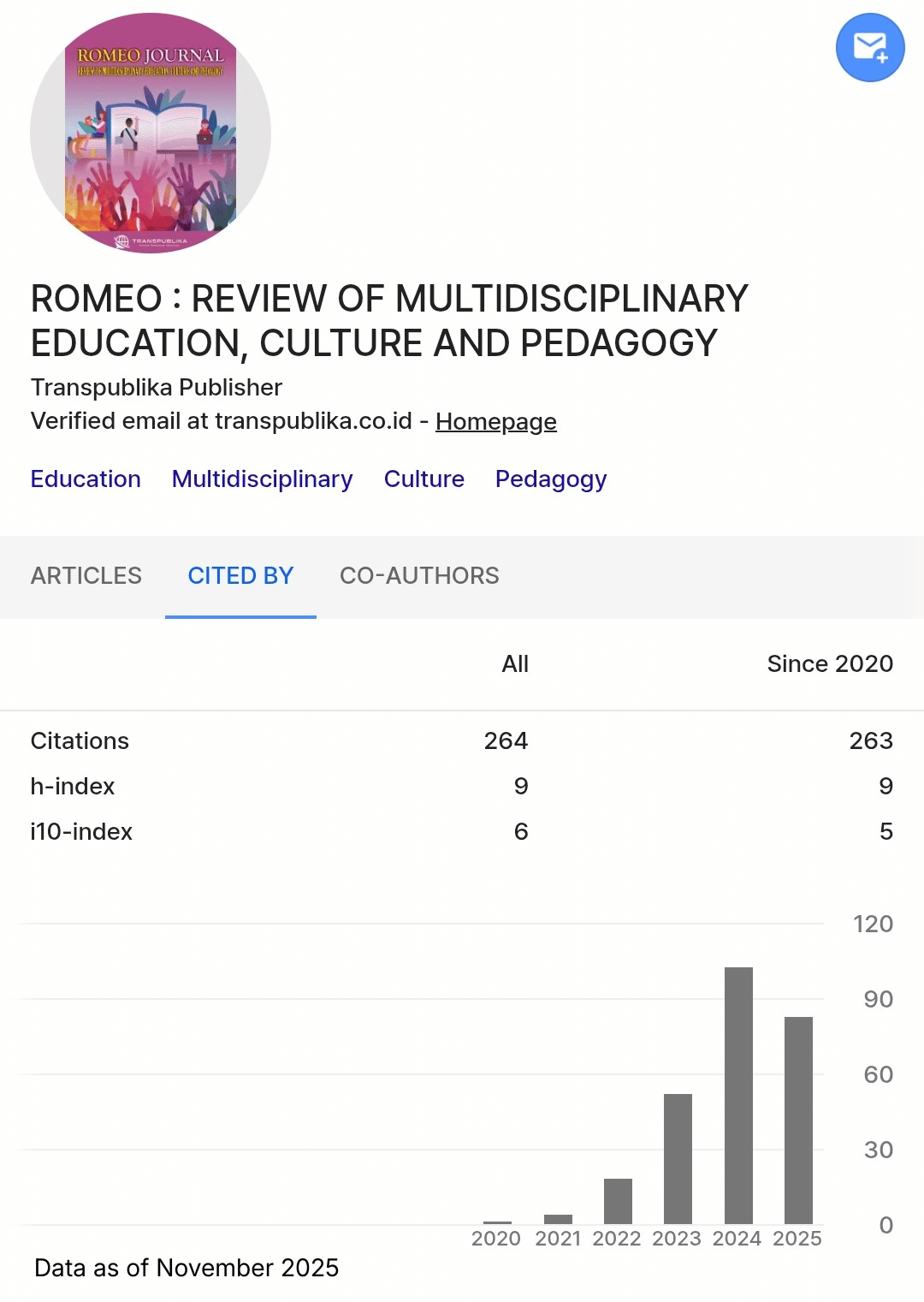924x1302 pixels.
Task: Click the h-index row label
Action: coord(73,786)
